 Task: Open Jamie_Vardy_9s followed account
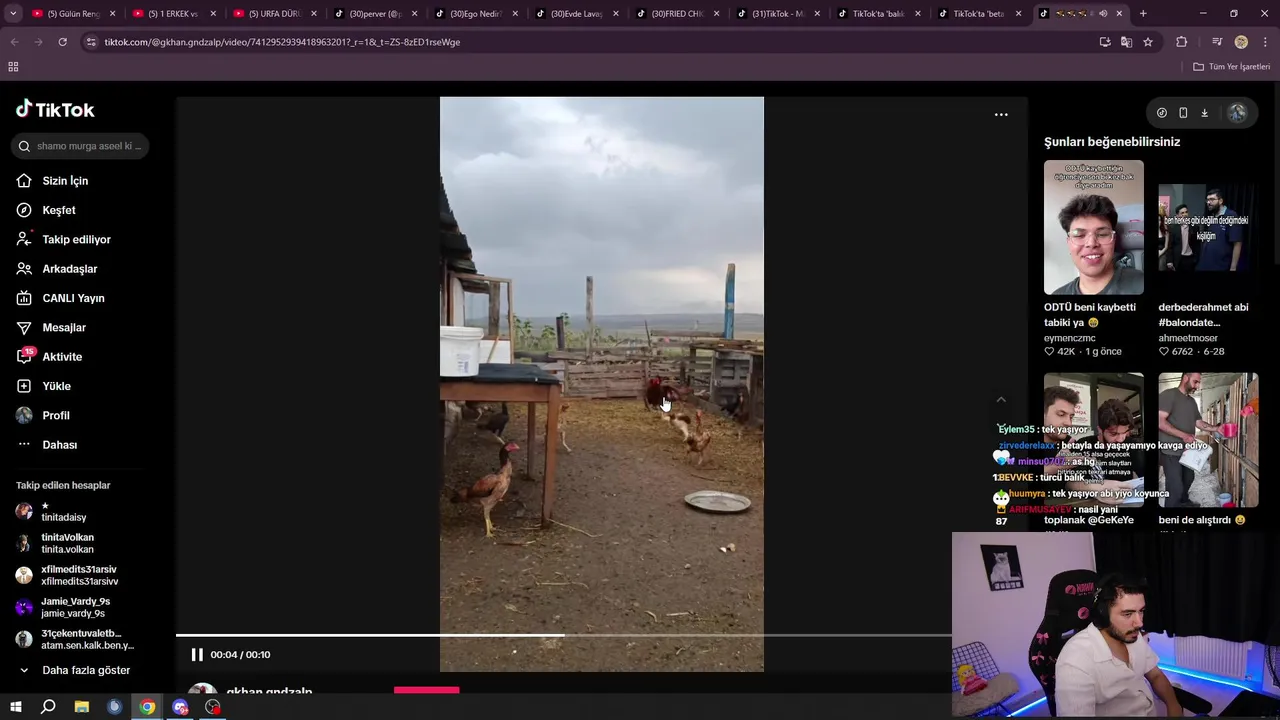coord(75,607)
